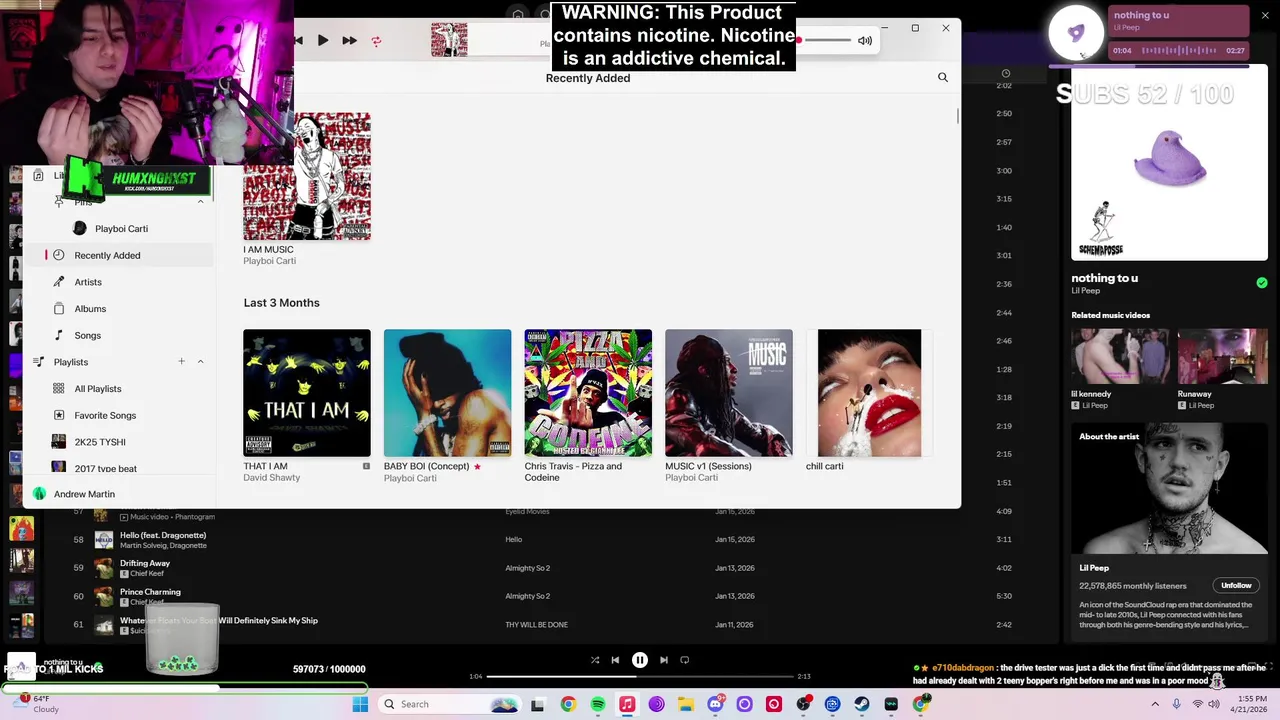This screenshot has width=1280, height=720.
Task: Open Pizza and Codeine album cover
Action: coord(588,393)
